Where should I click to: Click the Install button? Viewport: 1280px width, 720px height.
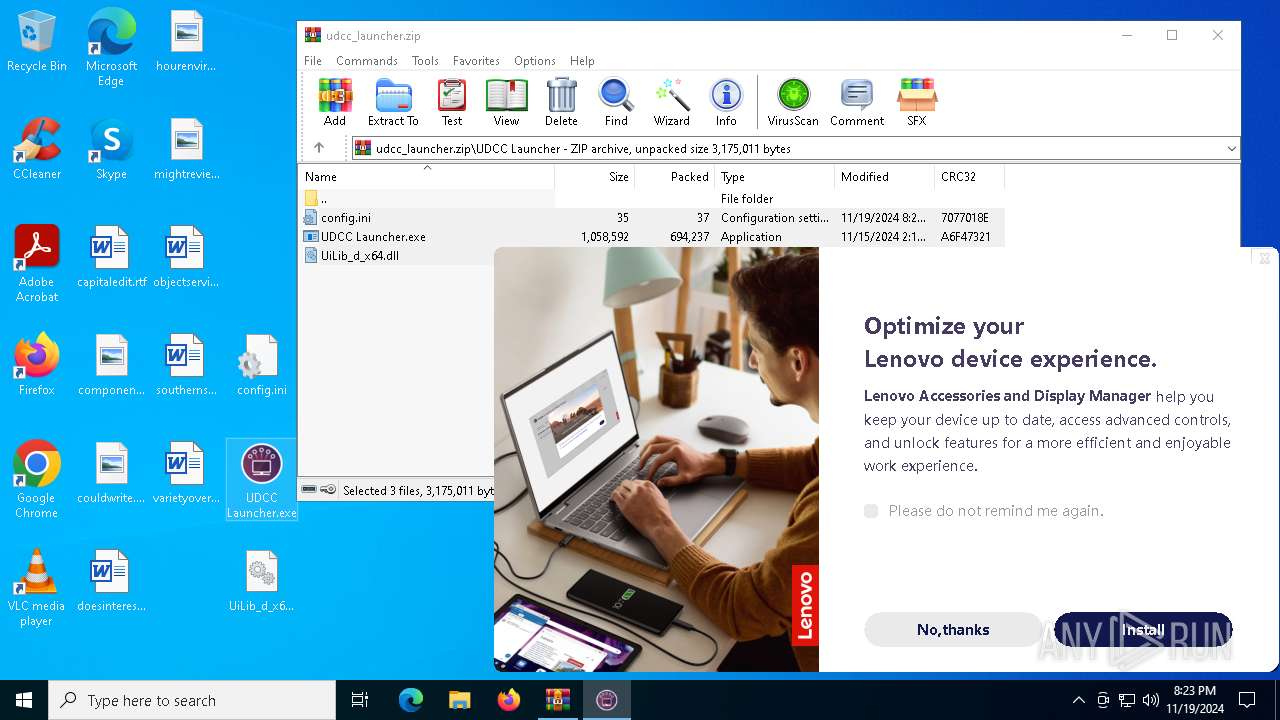point(1143,630)
